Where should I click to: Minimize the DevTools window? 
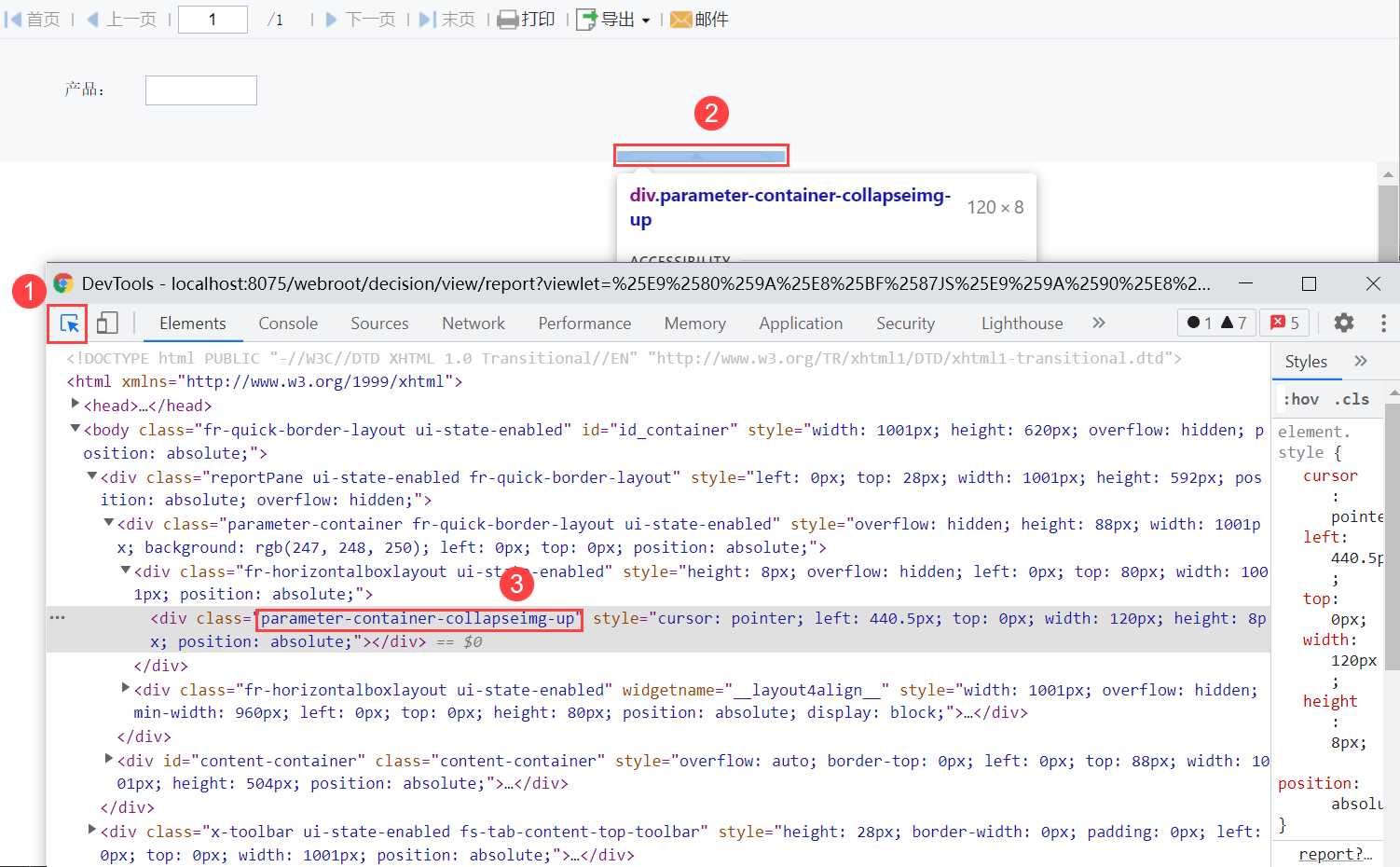1247,283
